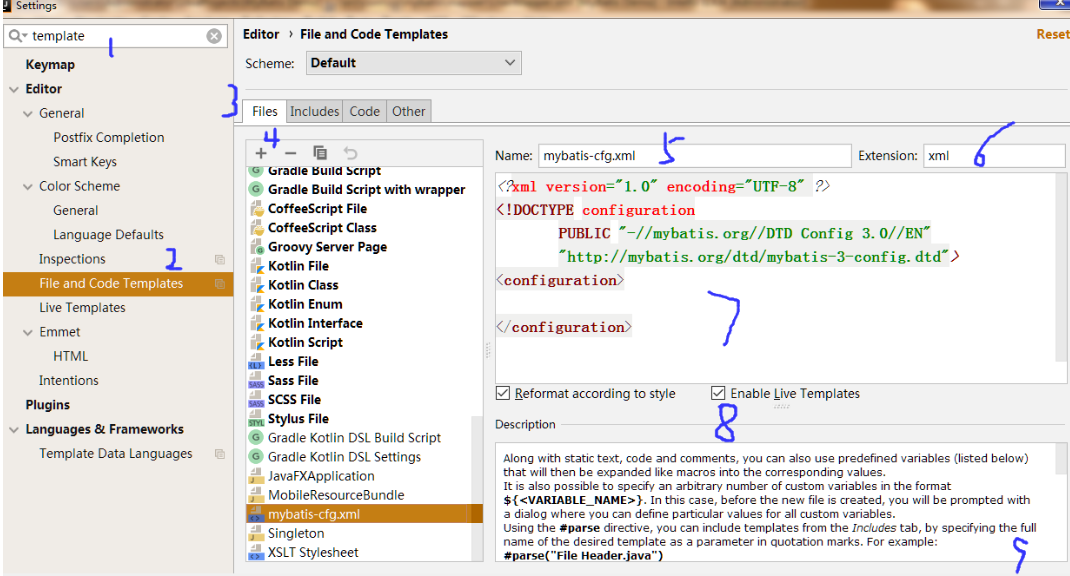Click the CoffeeScript File icon

[x=256, y=208]
